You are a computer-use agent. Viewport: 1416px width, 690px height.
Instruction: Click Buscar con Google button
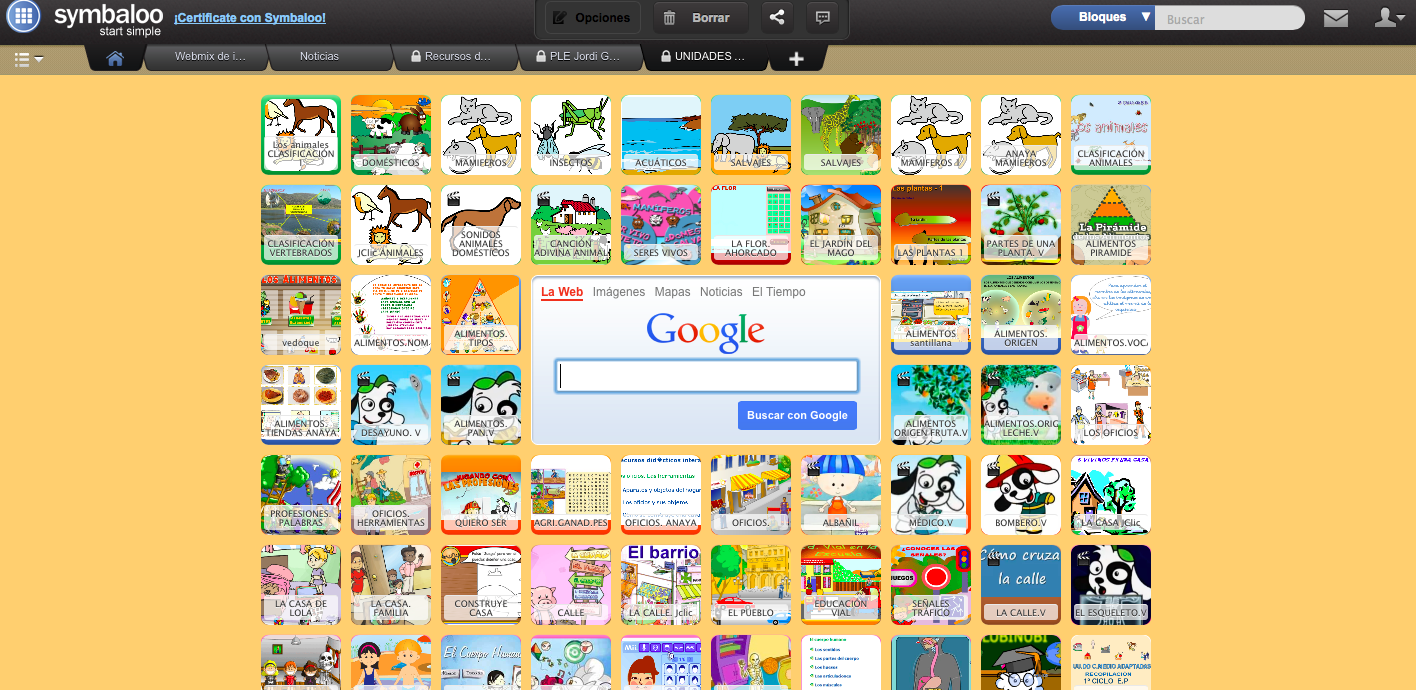pos(796,415)
